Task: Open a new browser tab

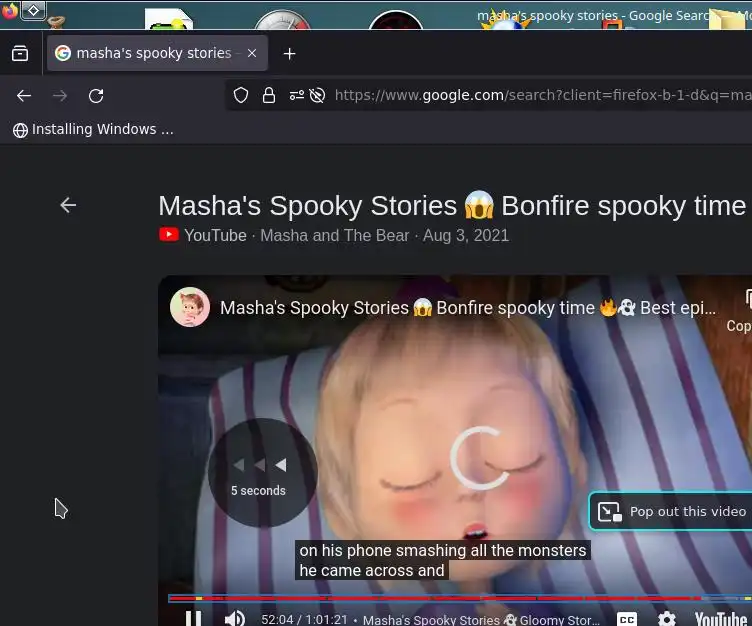Action: tap(289, 54)
